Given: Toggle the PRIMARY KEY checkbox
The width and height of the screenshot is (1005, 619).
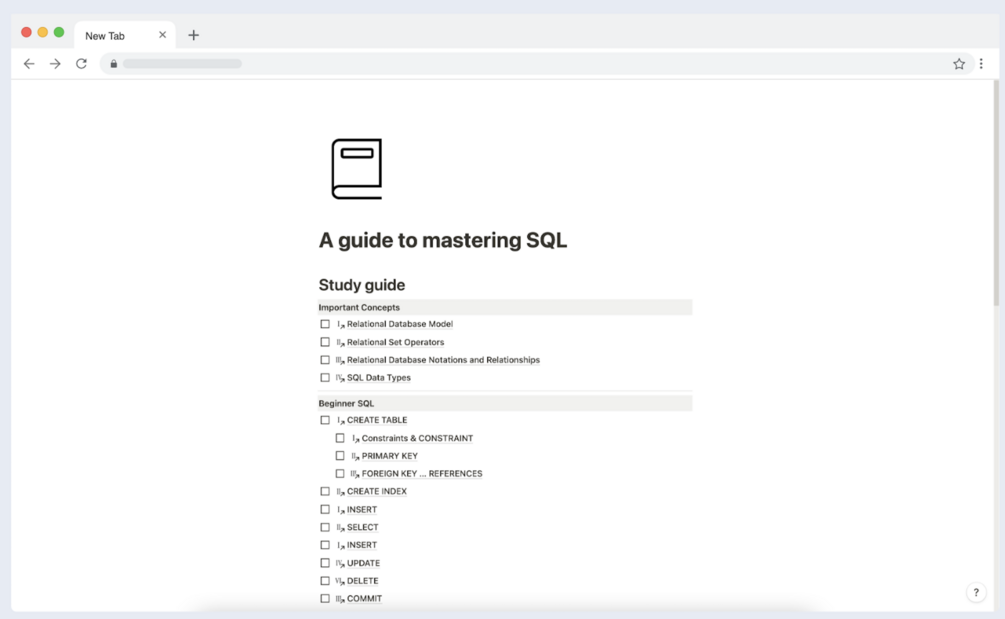Looking at the screenshot, I should [340, 456].
